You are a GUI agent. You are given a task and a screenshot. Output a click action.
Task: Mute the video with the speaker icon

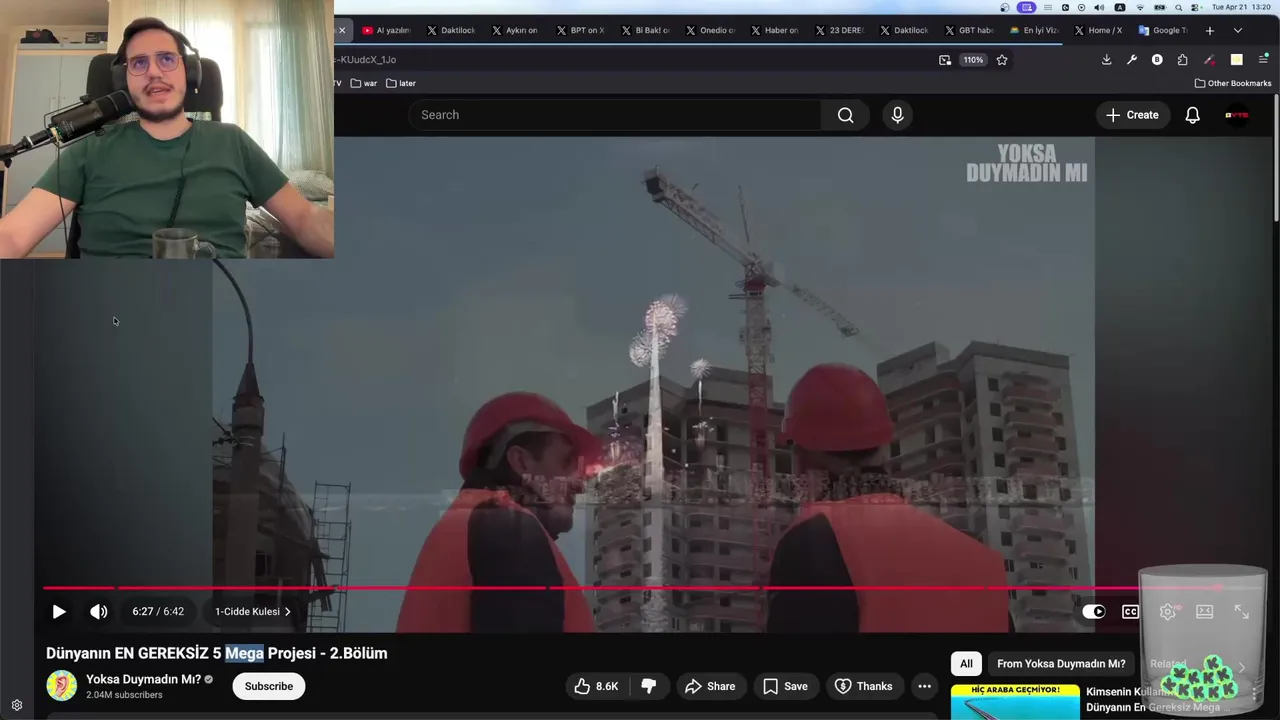tap(98, 612)
